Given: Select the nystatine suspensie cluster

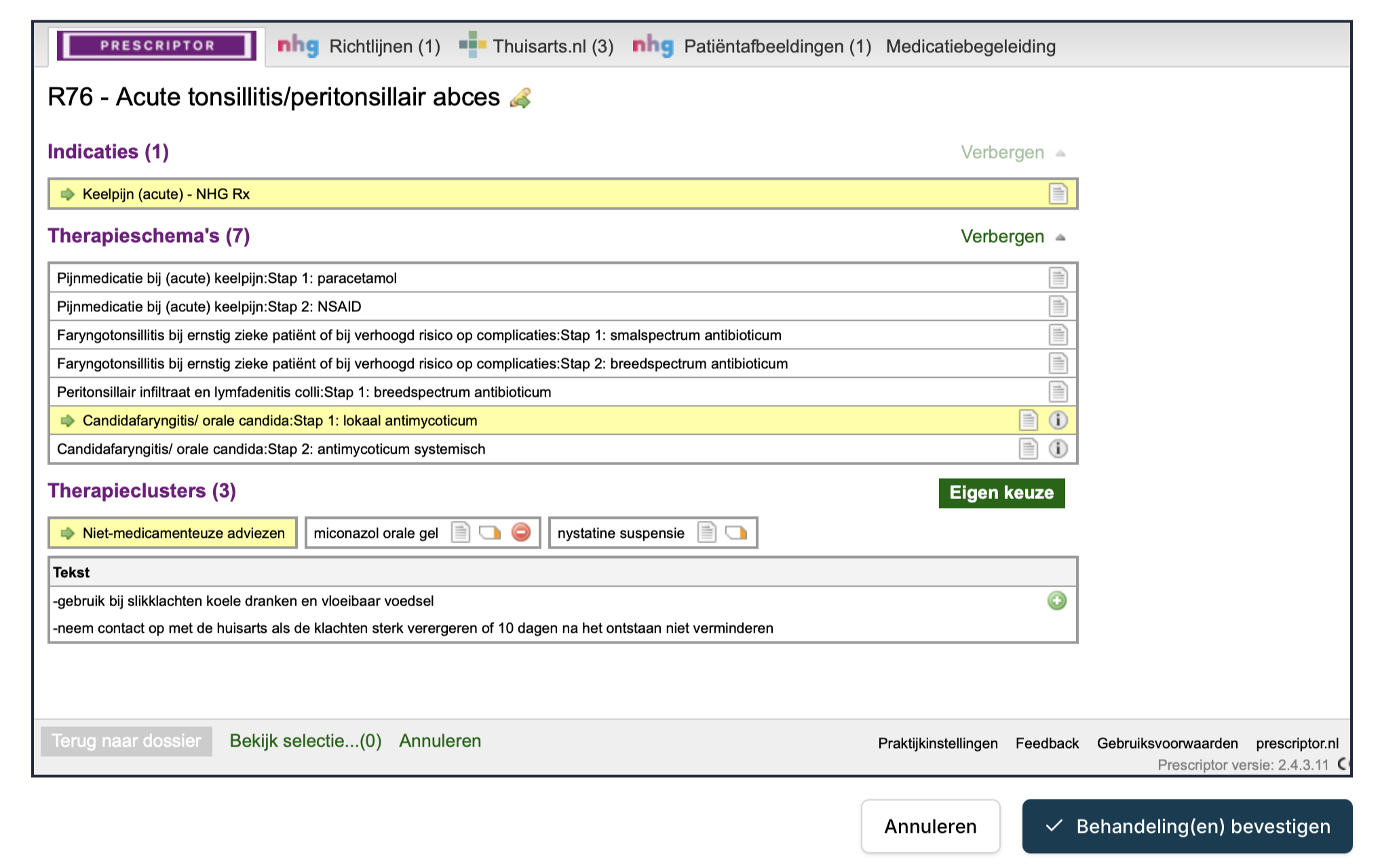Looking at the screenshot, I should point(621,533).
